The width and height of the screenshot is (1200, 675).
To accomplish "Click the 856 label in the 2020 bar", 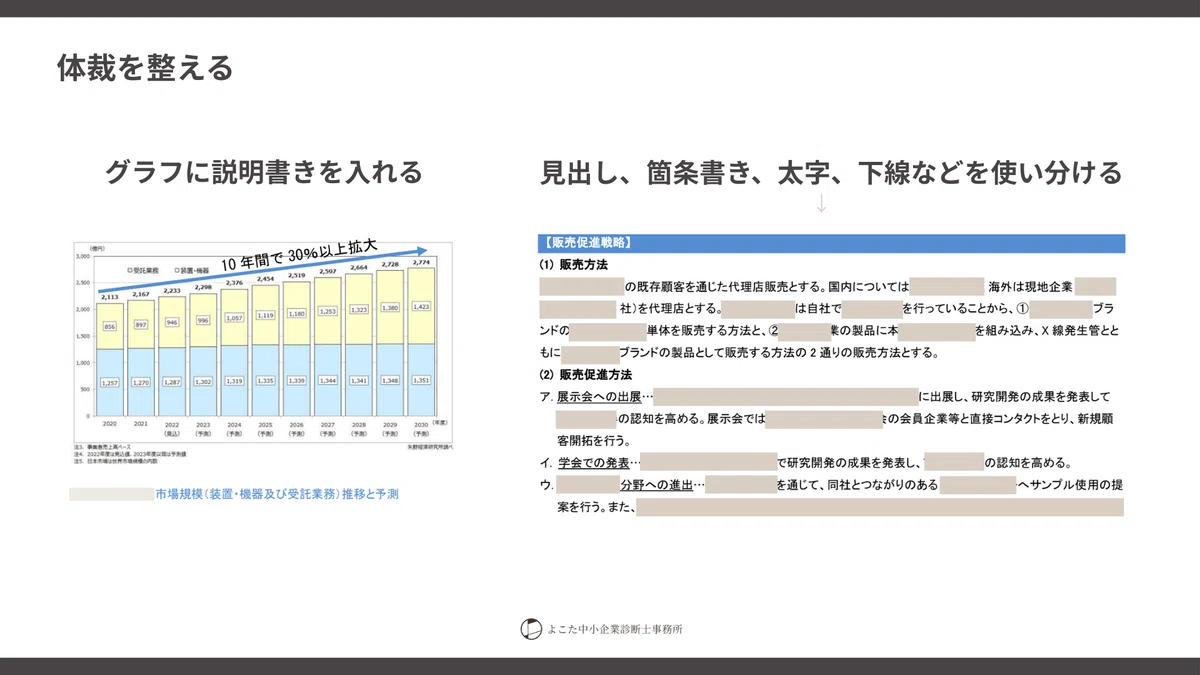I will (x=110, y=326).
